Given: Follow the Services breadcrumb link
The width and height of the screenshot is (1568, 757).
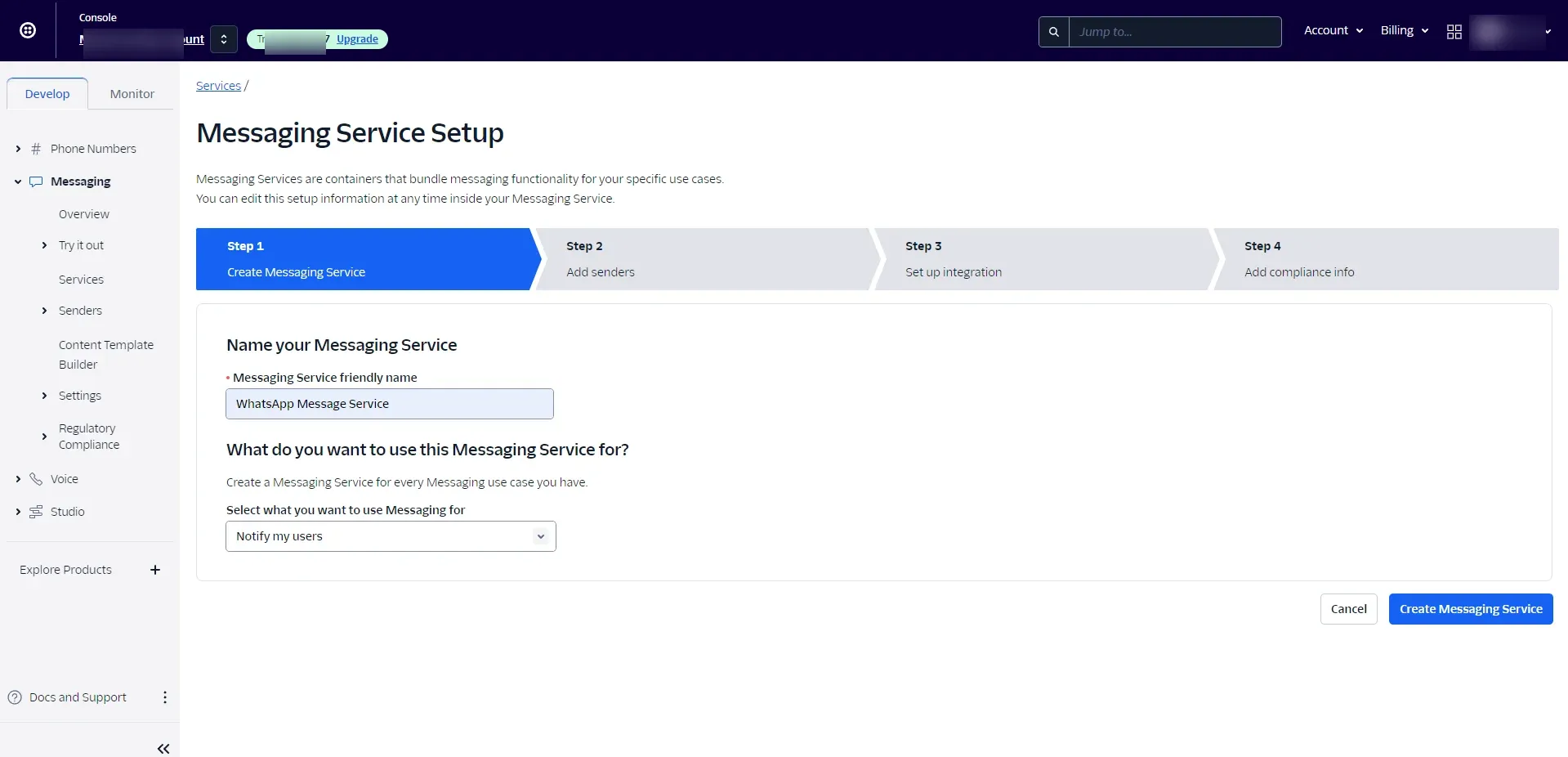Looking at the screenshot, I should click(218, 86).
